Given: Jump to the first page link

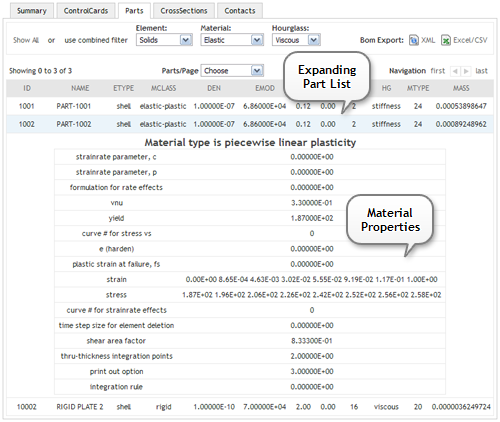Looking at the screenshot, I should [438, 71].
